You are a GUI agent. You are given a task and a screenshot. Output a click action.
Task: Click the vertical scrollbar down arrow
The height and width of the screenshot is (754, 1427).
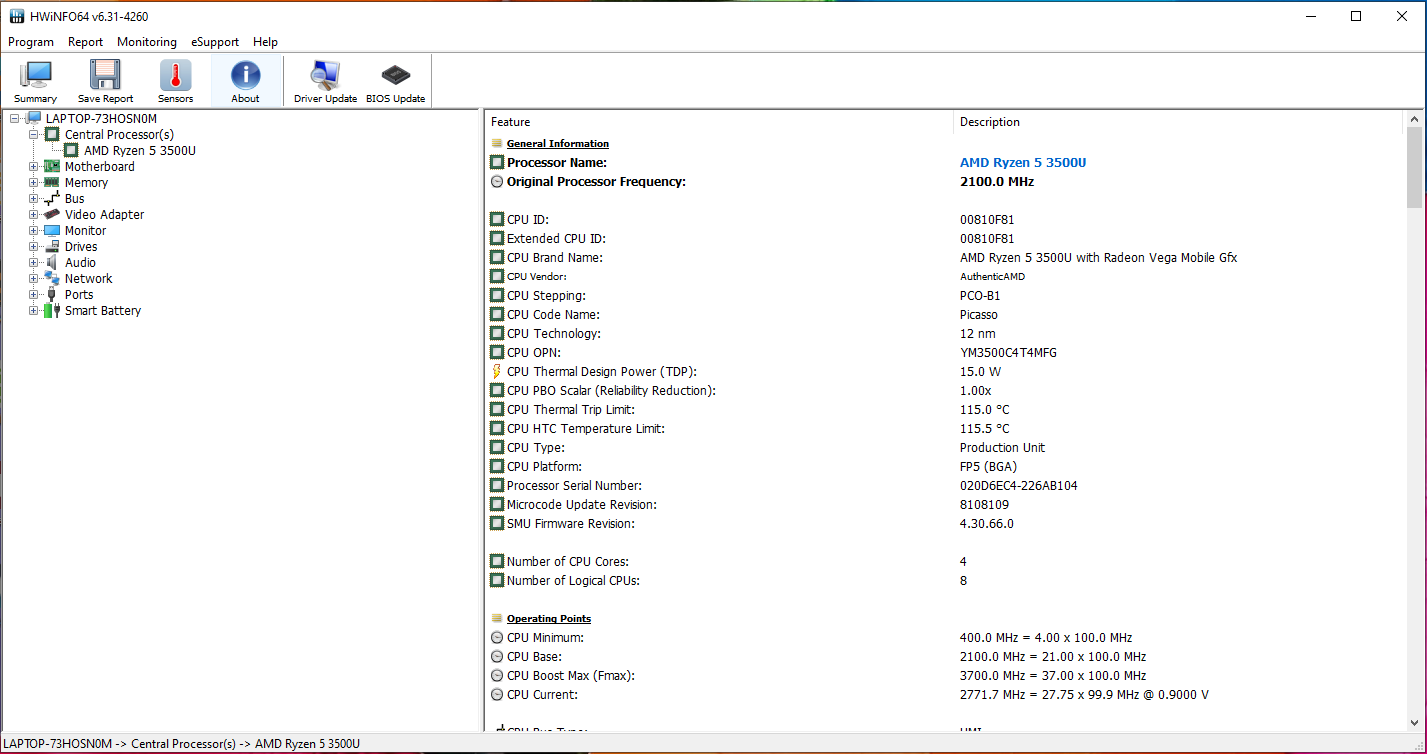pyautogui.click(x=1414, y=723)
